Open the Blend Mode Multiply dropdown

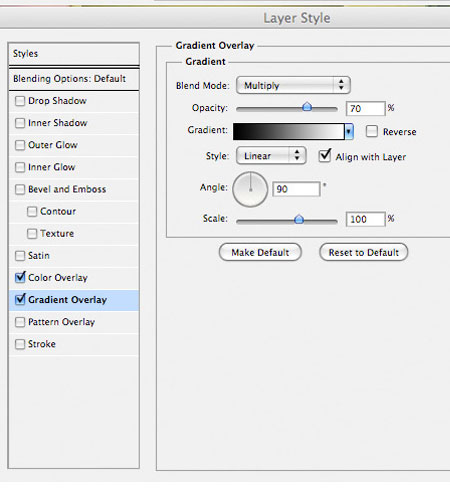293,85
